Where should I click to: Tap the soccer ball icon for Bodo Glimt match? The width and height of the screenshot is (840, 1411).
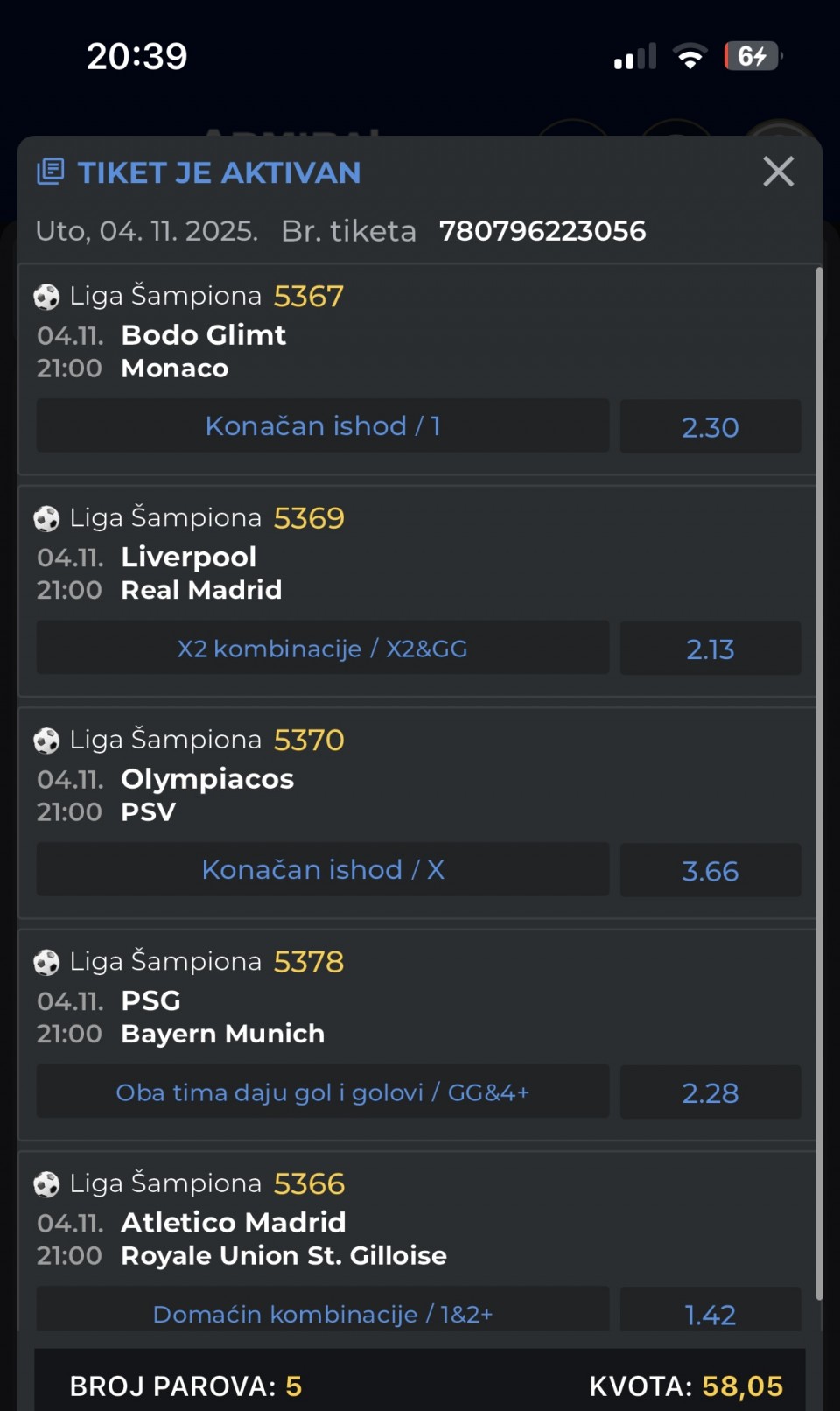(x=46, y=297)
